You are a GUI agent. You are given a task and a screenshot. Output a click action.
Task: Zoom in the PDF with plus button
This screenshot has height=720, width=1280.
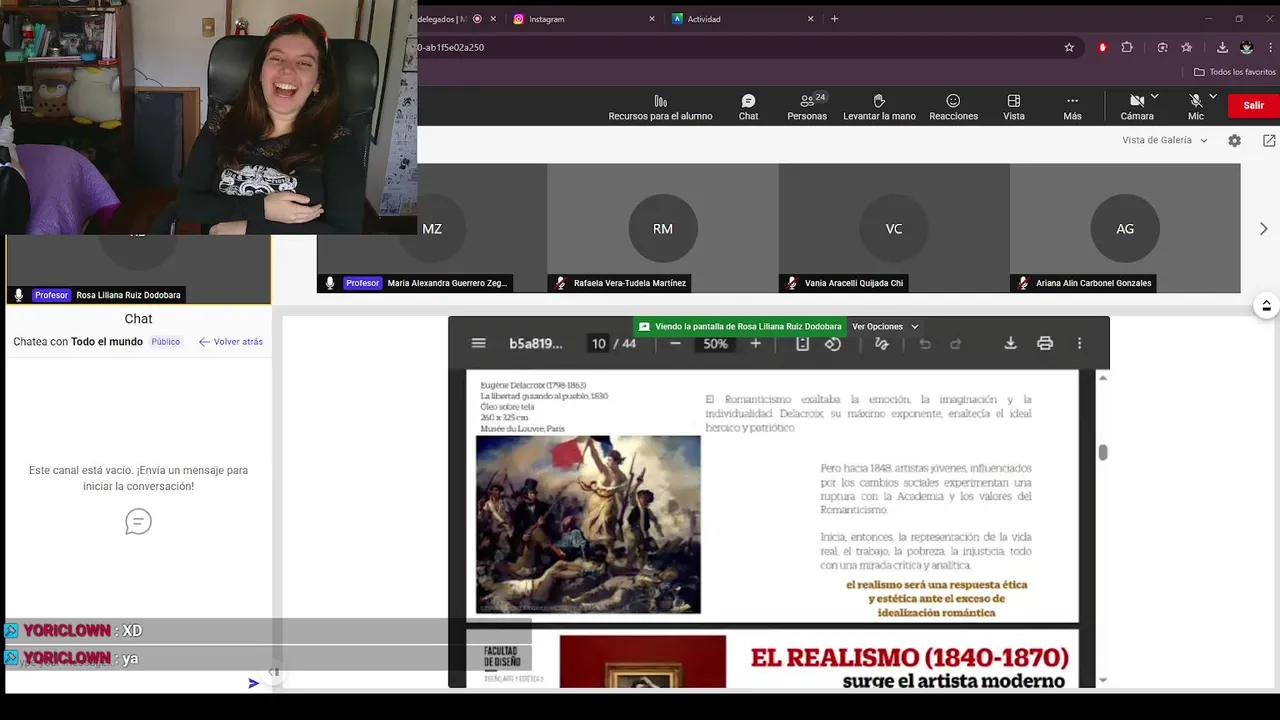(755, 343)
